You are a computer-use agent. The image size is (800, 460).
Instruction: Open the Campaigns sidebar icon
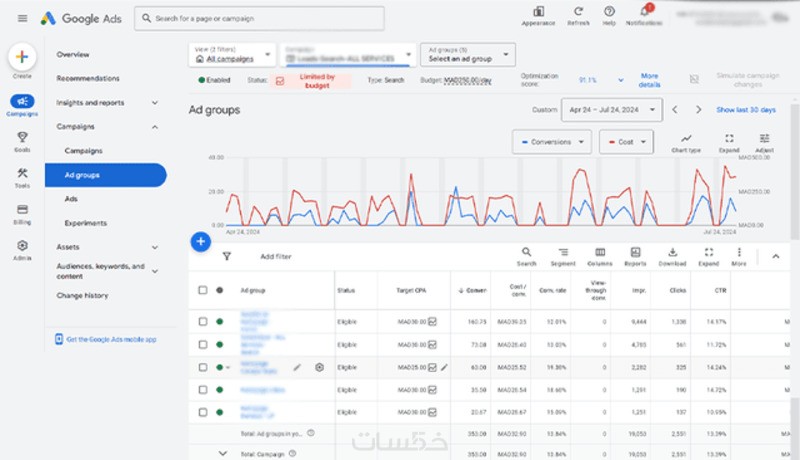pos(22,101)
